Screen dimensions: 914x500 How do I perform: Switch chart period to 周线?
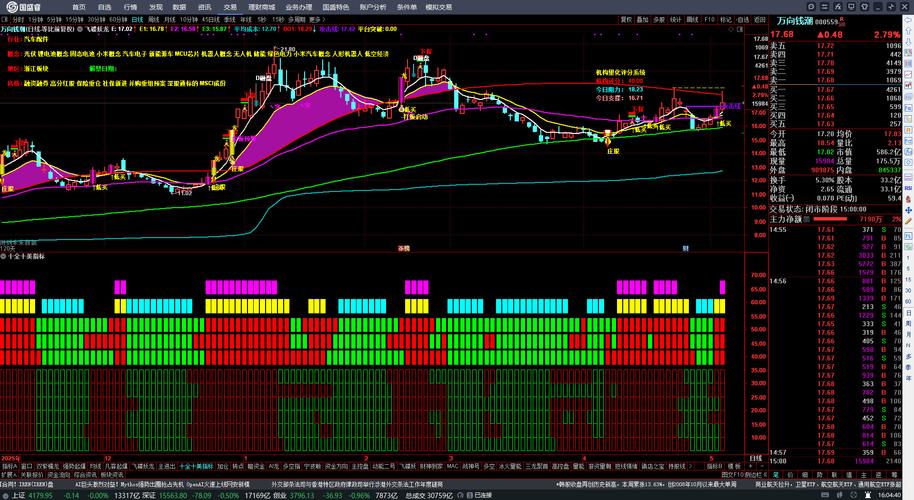click(x=154, y=20)
